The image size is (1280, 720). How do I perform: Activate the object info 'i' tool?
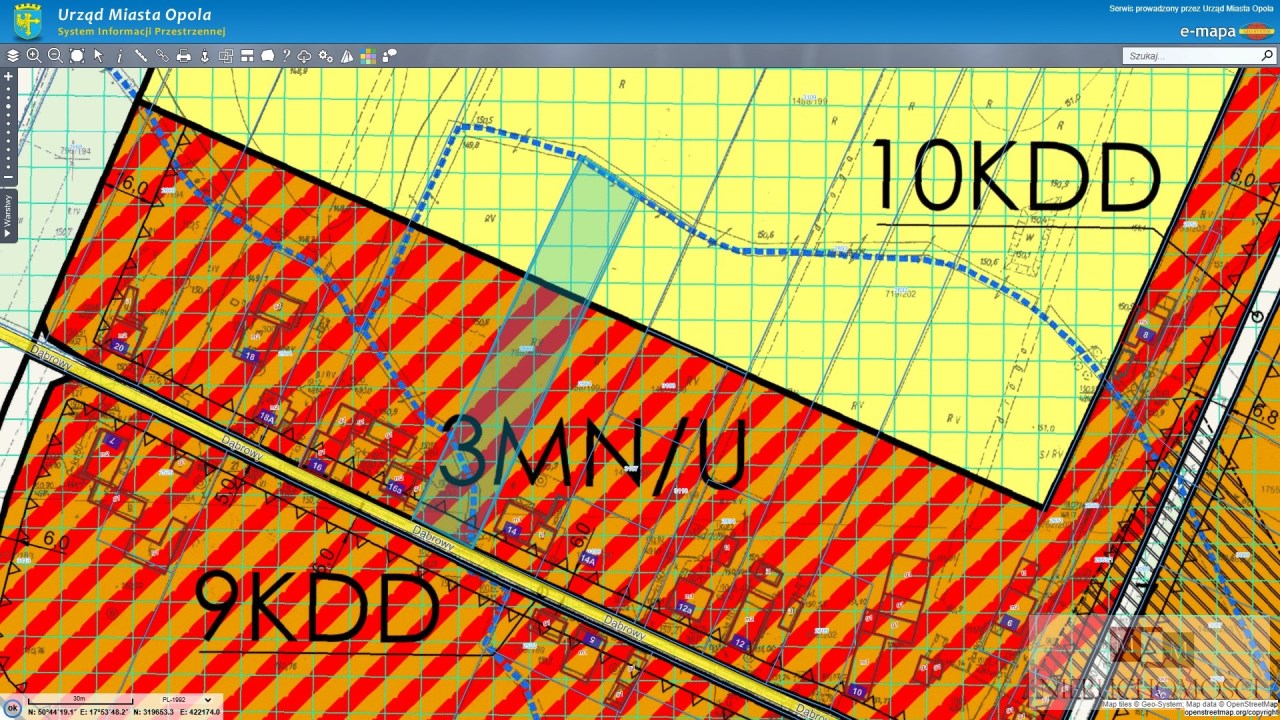120,56
